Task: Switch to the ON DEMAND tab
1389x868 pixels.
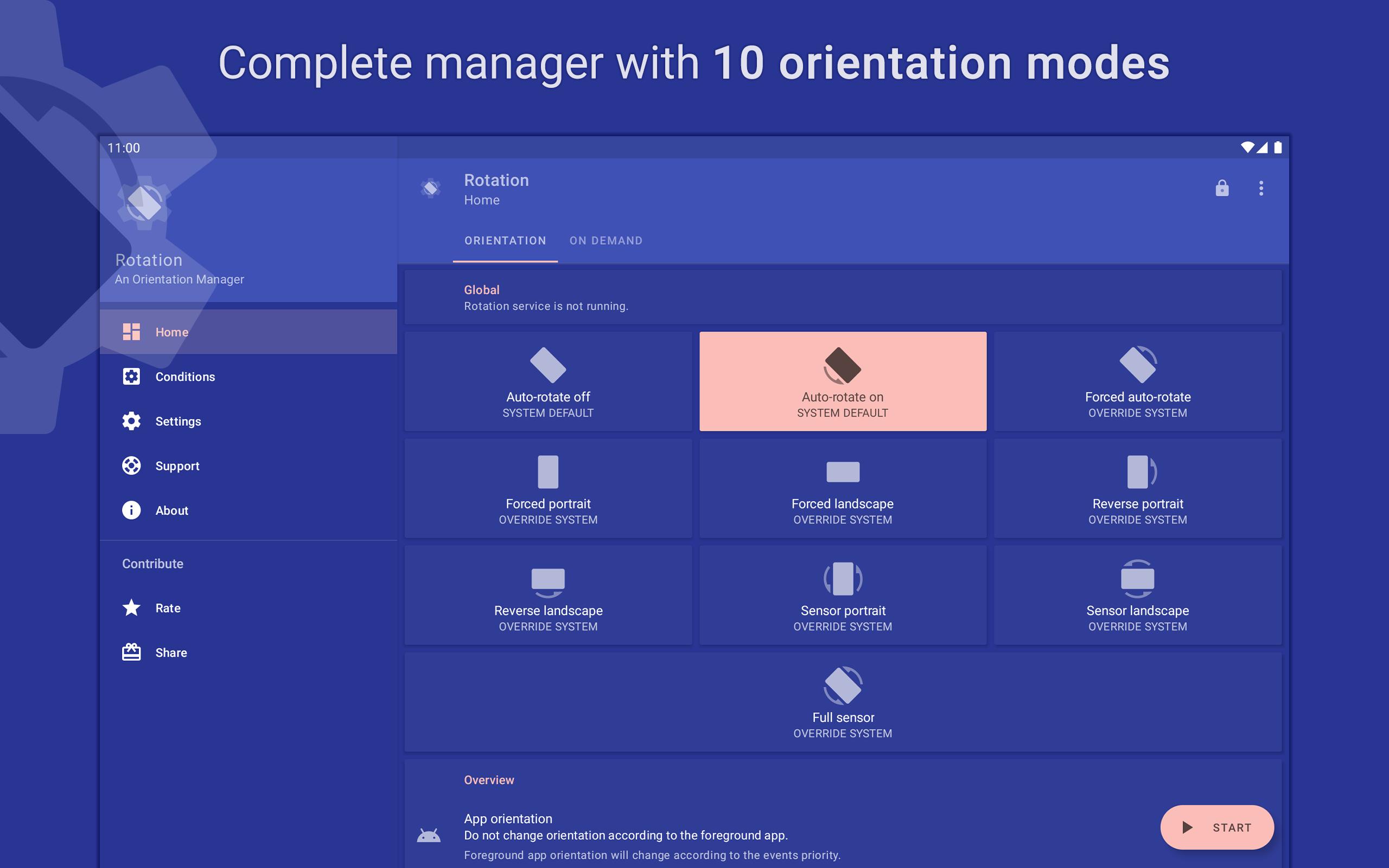Action: pos(606,240)
